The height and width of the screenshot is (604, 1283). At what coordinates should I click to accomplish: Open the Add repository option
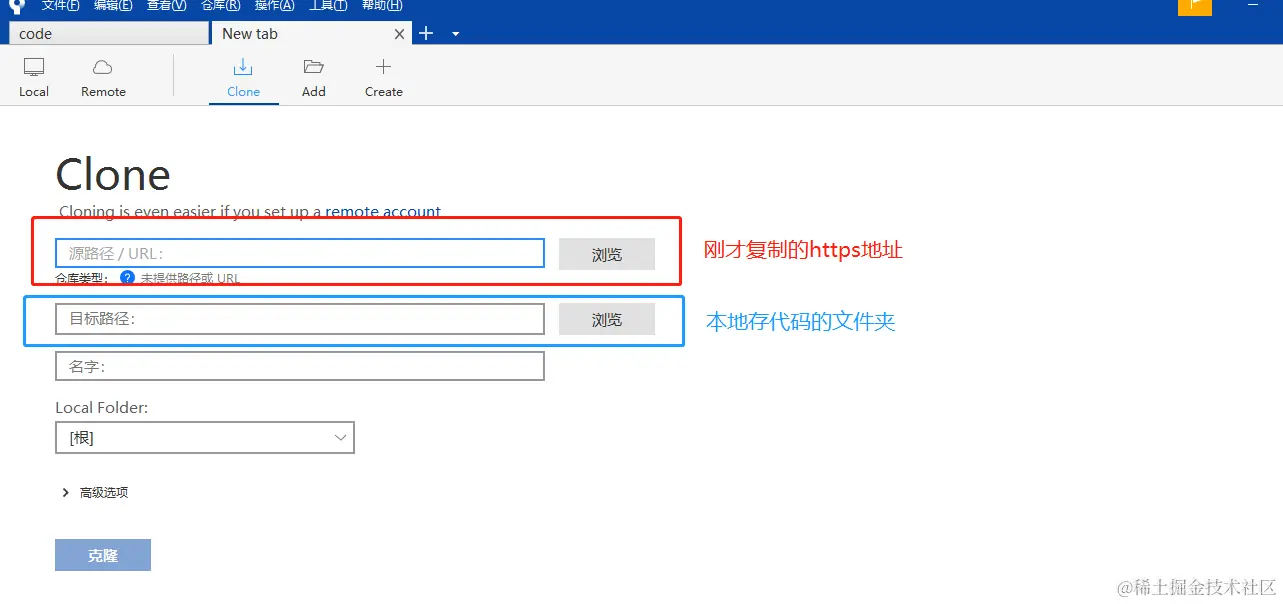(x=314, y=78)
